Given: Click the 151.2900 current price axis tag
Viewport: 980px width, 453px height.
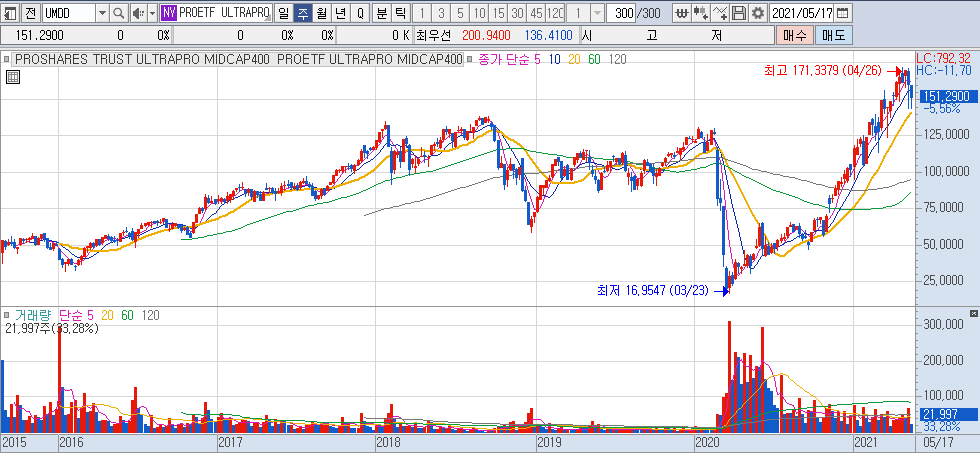Looking at the screenshot, I should coord(947,96).
